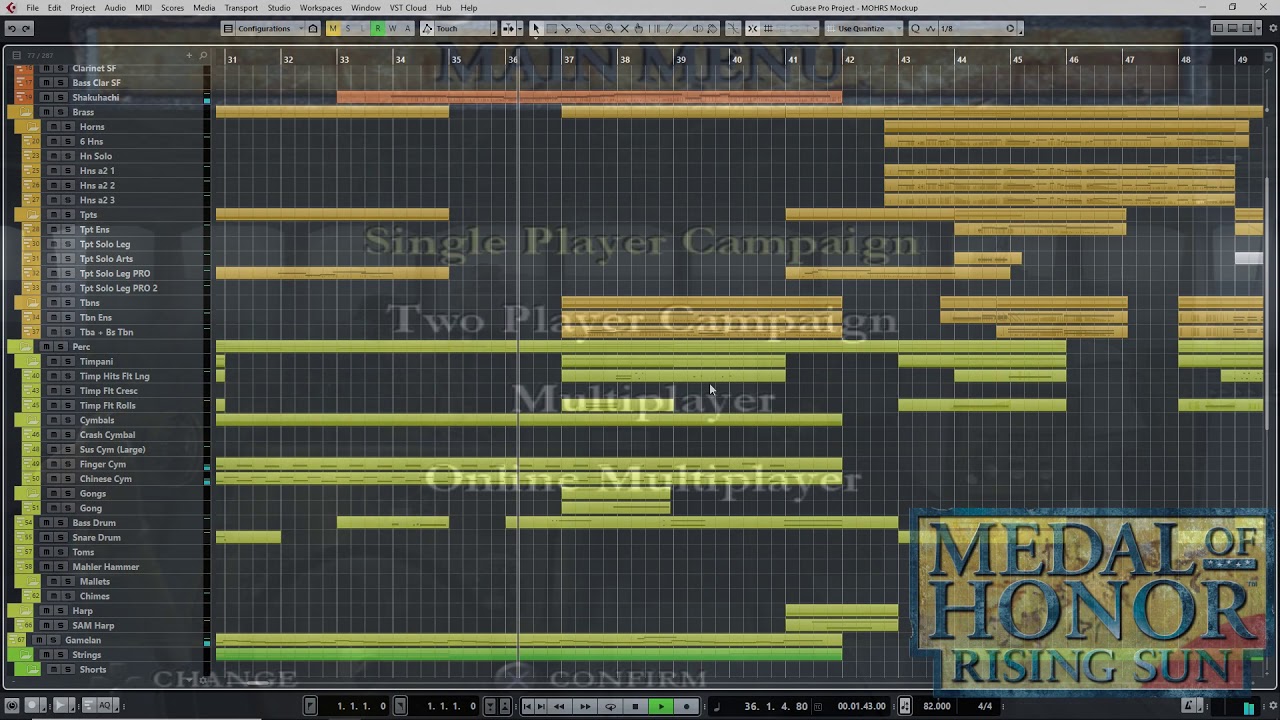
Task: Select the Play speaker tool
Action: (x=697, y=28)
